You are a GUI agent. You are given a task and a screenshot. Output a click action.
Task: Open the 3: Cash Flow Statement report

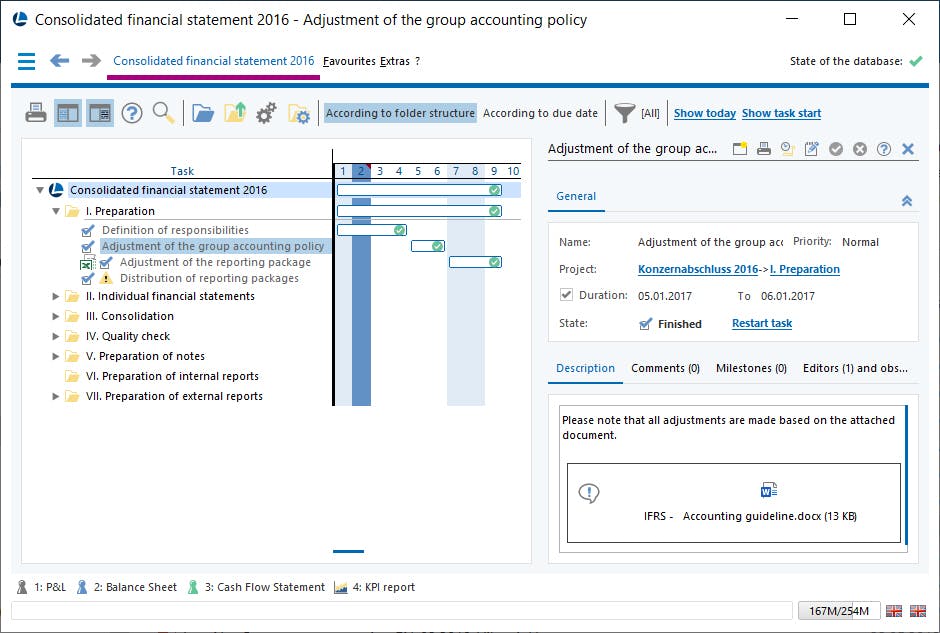256,587
